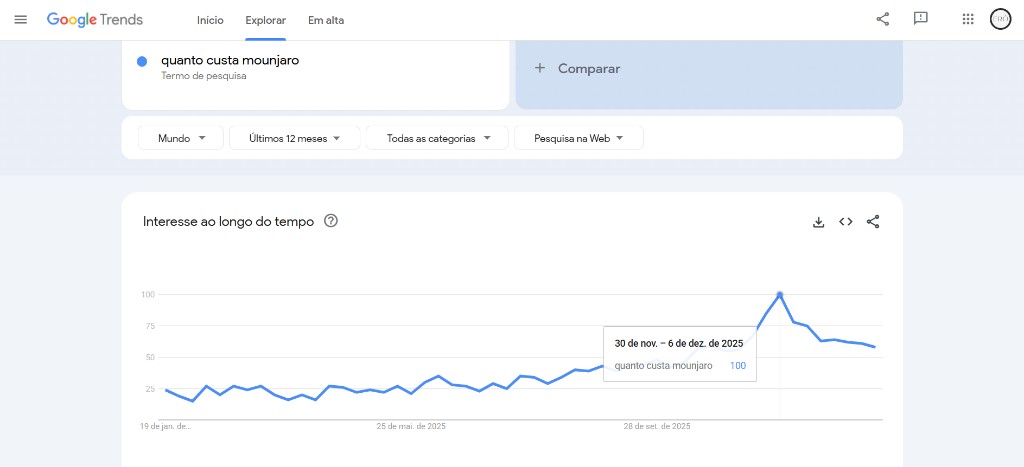The height and width of the screenshot is (467, 1024).
Task: Open the help icon beside chart title
Action: coord(331,221)
